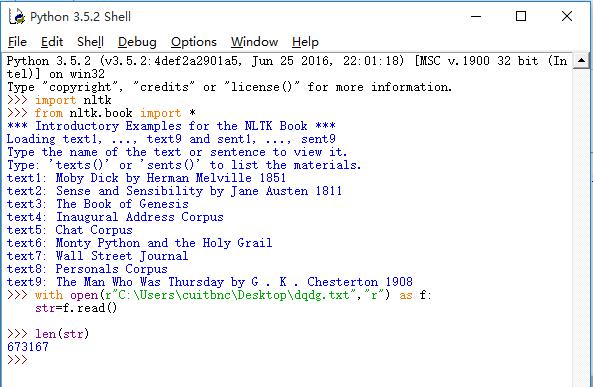Screen dimensions: 593x387
Task: Click 'Loading text1, ..., text9' line
Action: point(171,139)
